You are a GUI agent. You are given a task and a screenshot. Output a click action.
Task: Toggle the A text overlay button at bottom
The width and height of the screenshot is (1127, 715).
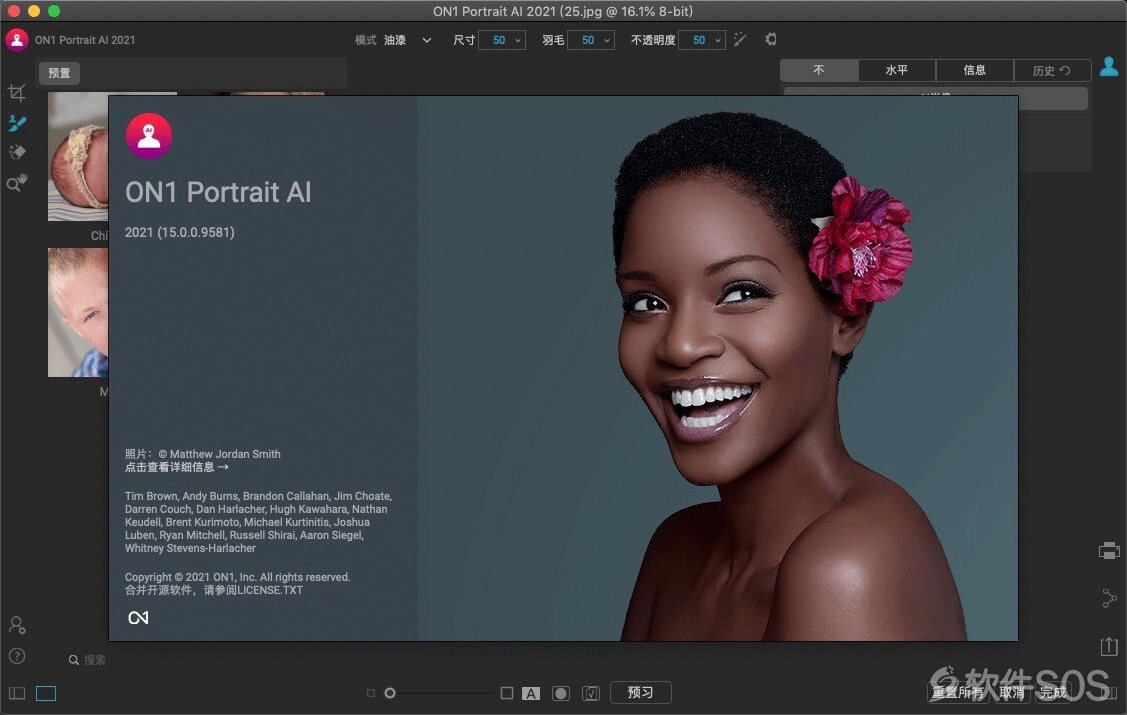coord(530,693)
